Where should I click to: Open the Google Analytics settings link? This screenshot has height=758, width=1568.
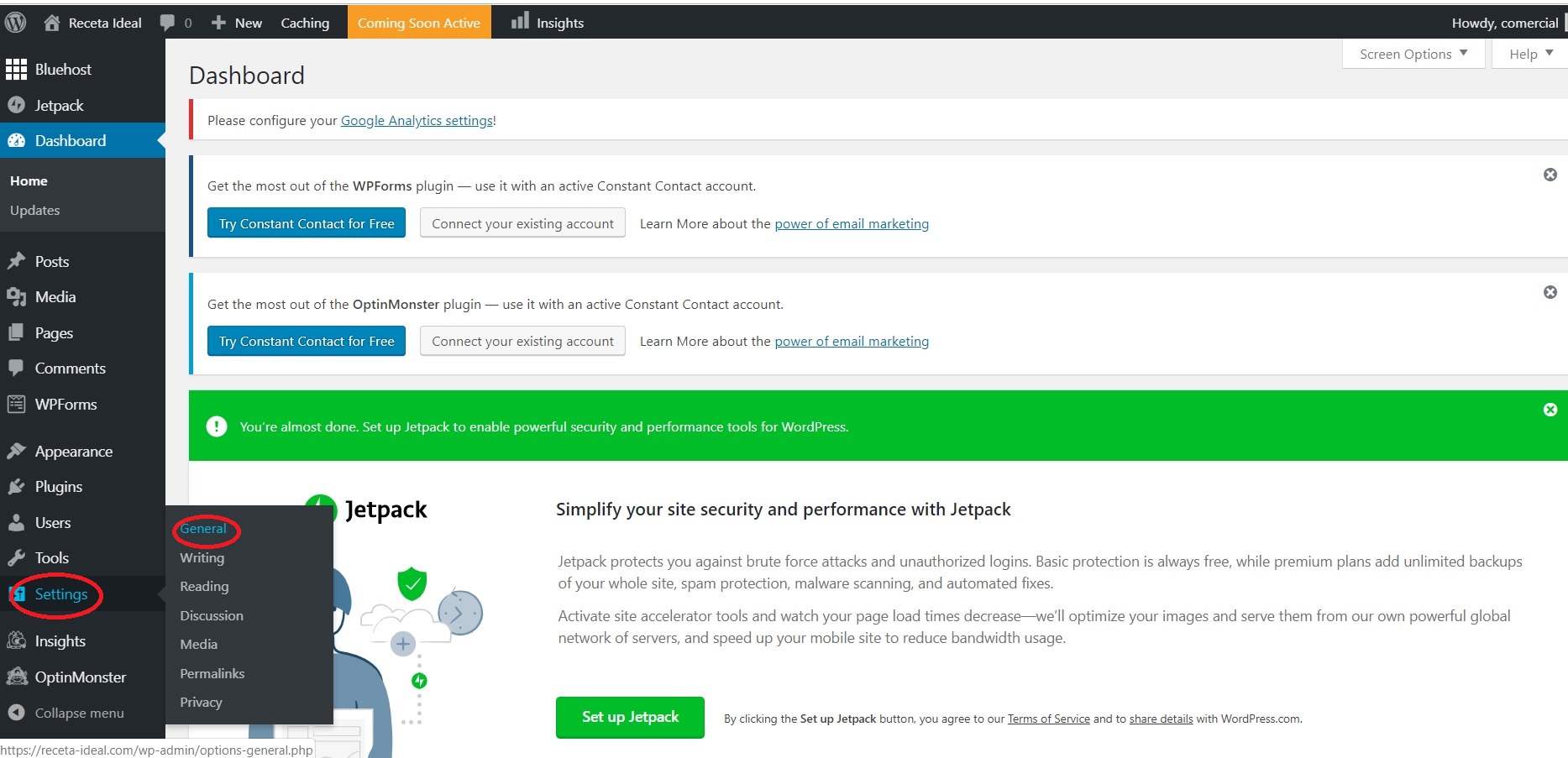(417, 120)
